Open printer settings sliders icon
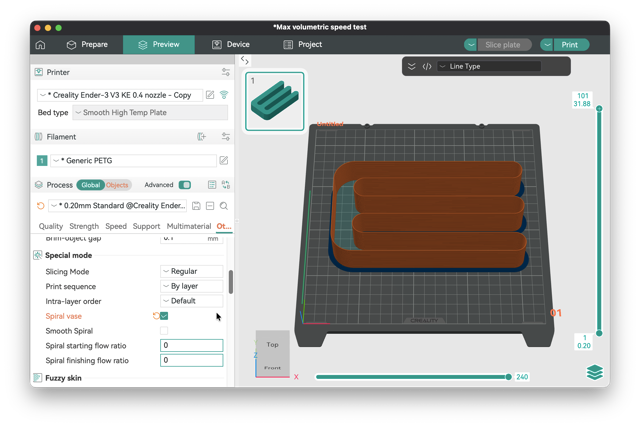 tap(226, 72)
